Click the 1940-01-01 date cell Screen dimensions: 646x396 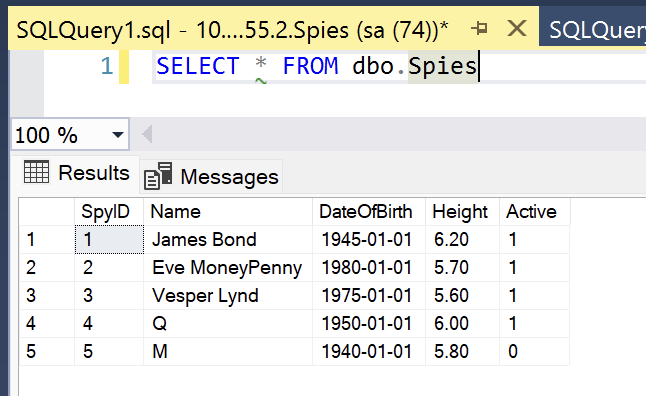click(369, 352)
